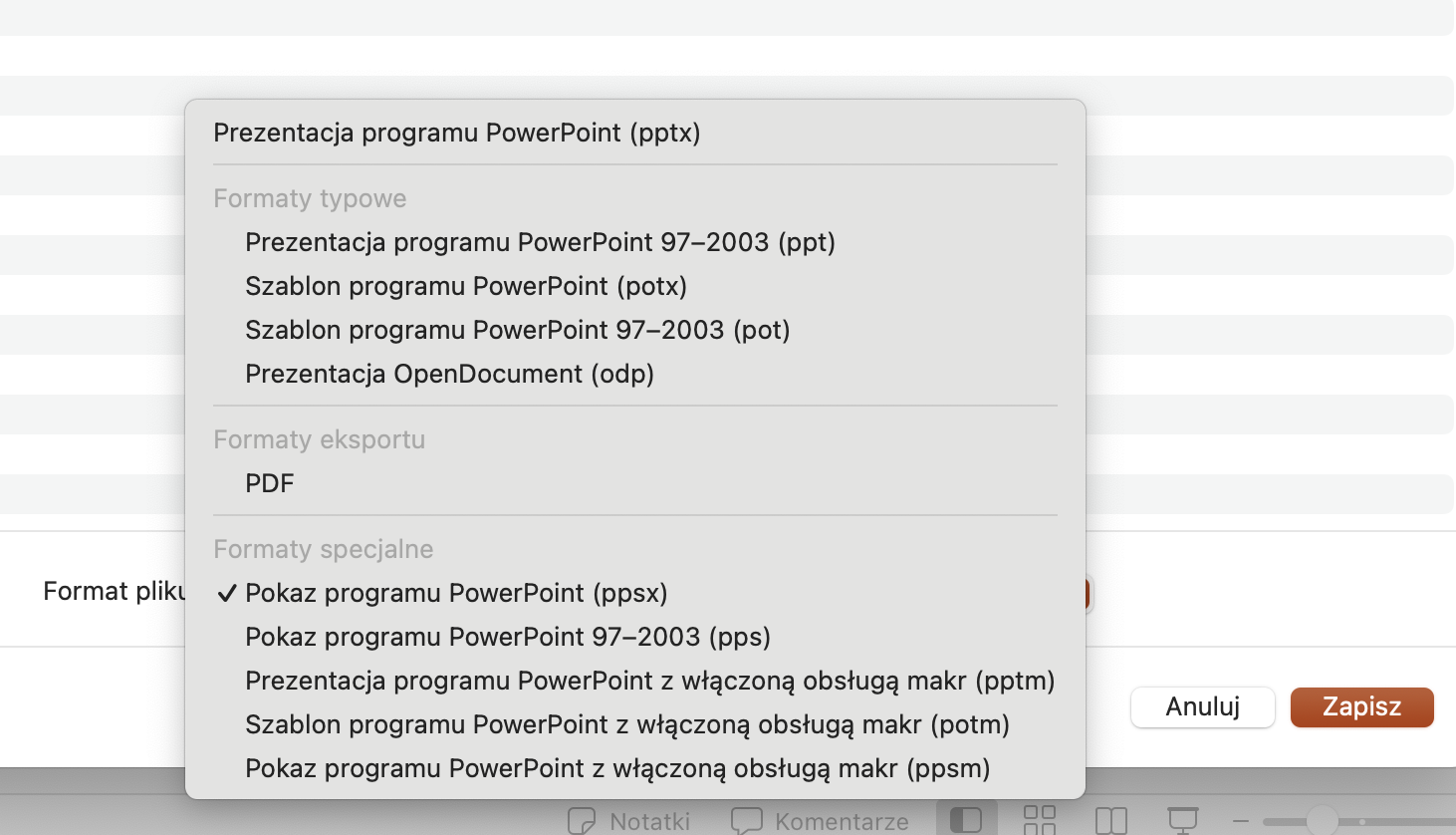
Task: Open the Notatki (notes) pane
Action: (629, 821)
